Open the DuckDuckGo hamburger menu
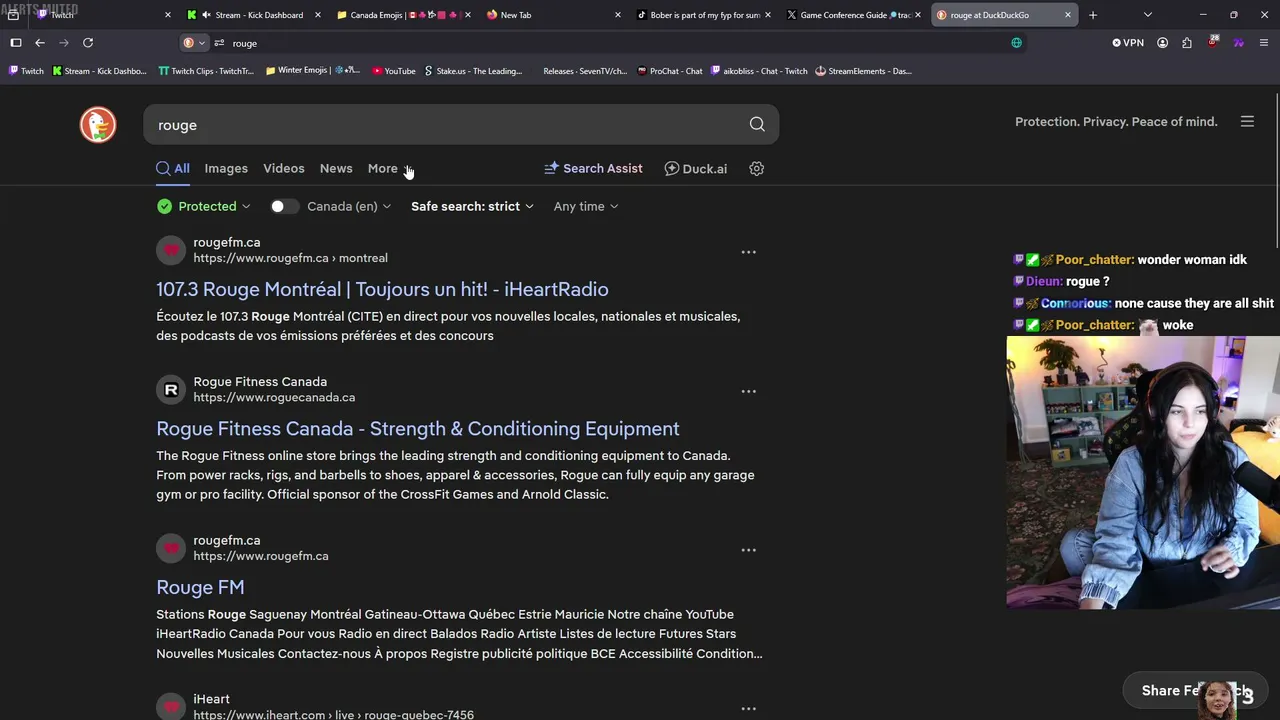 point(1247,122)
